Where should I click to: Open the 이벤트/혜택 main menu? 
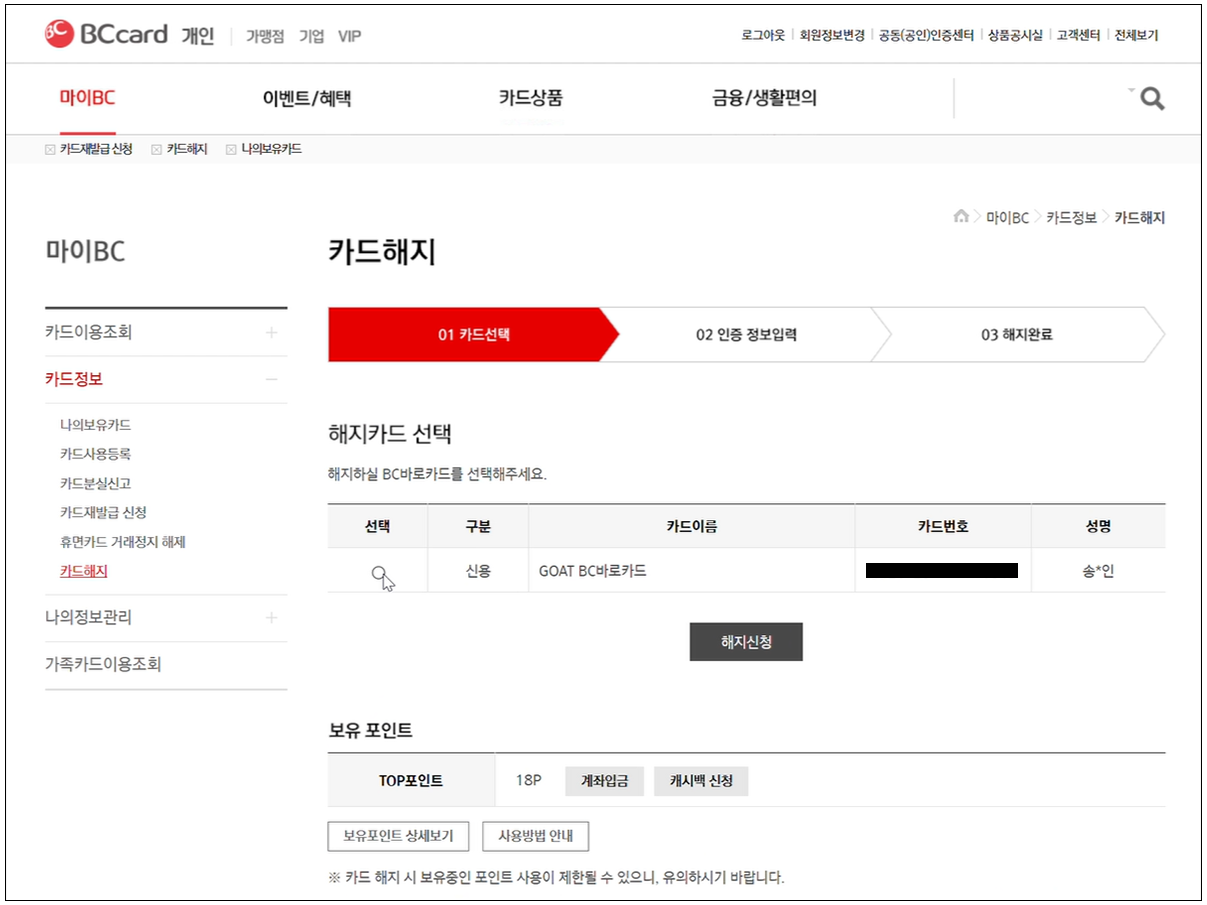[x=306, y=98]
